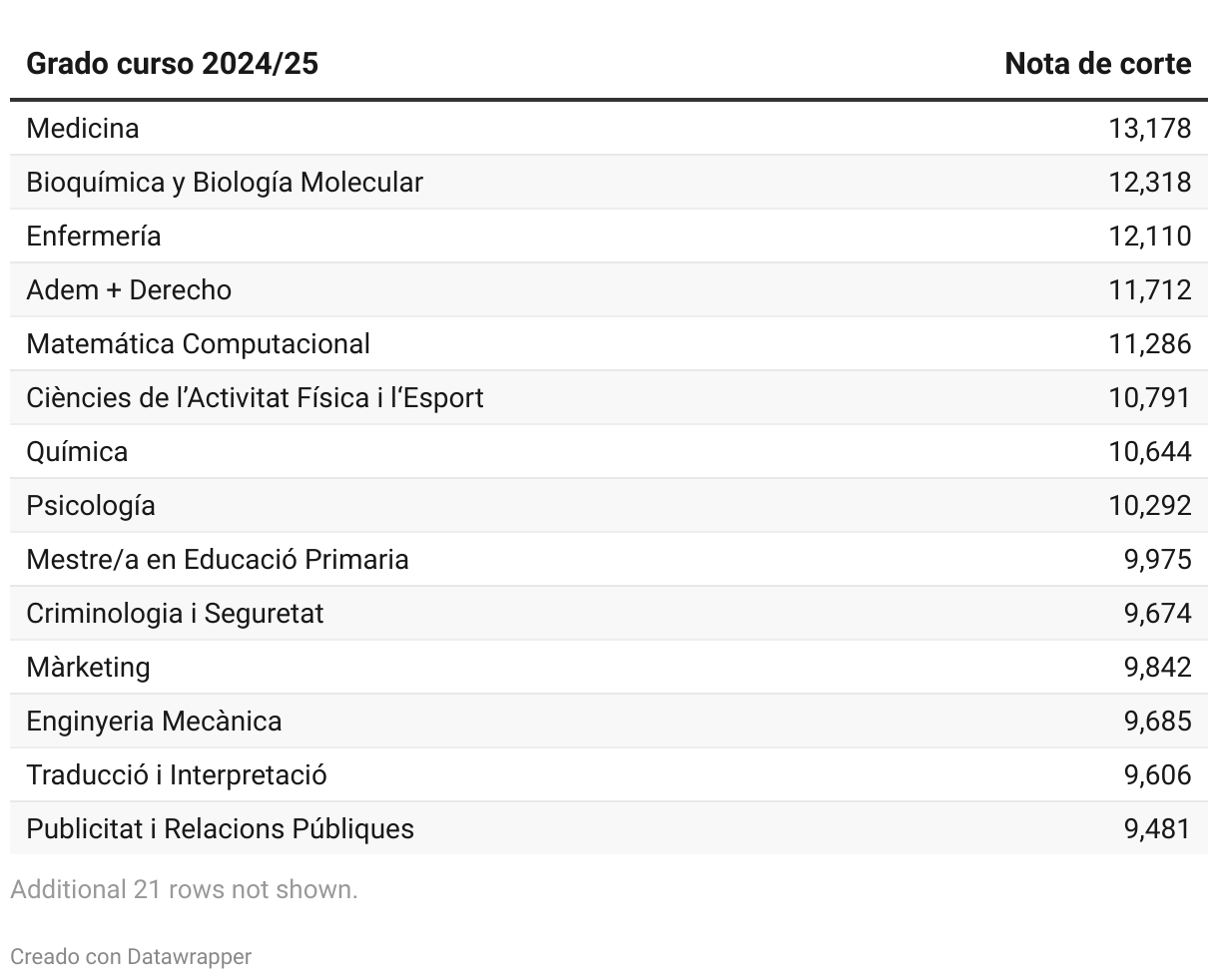Select the Bioquímica y Biología Molecular row
1218x980 pixels.
[225, 182]
